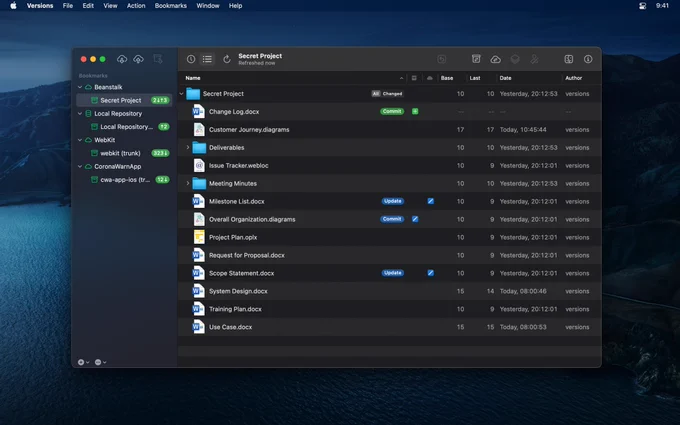Switch to the timeline history view clock icon

click(191, 59)
